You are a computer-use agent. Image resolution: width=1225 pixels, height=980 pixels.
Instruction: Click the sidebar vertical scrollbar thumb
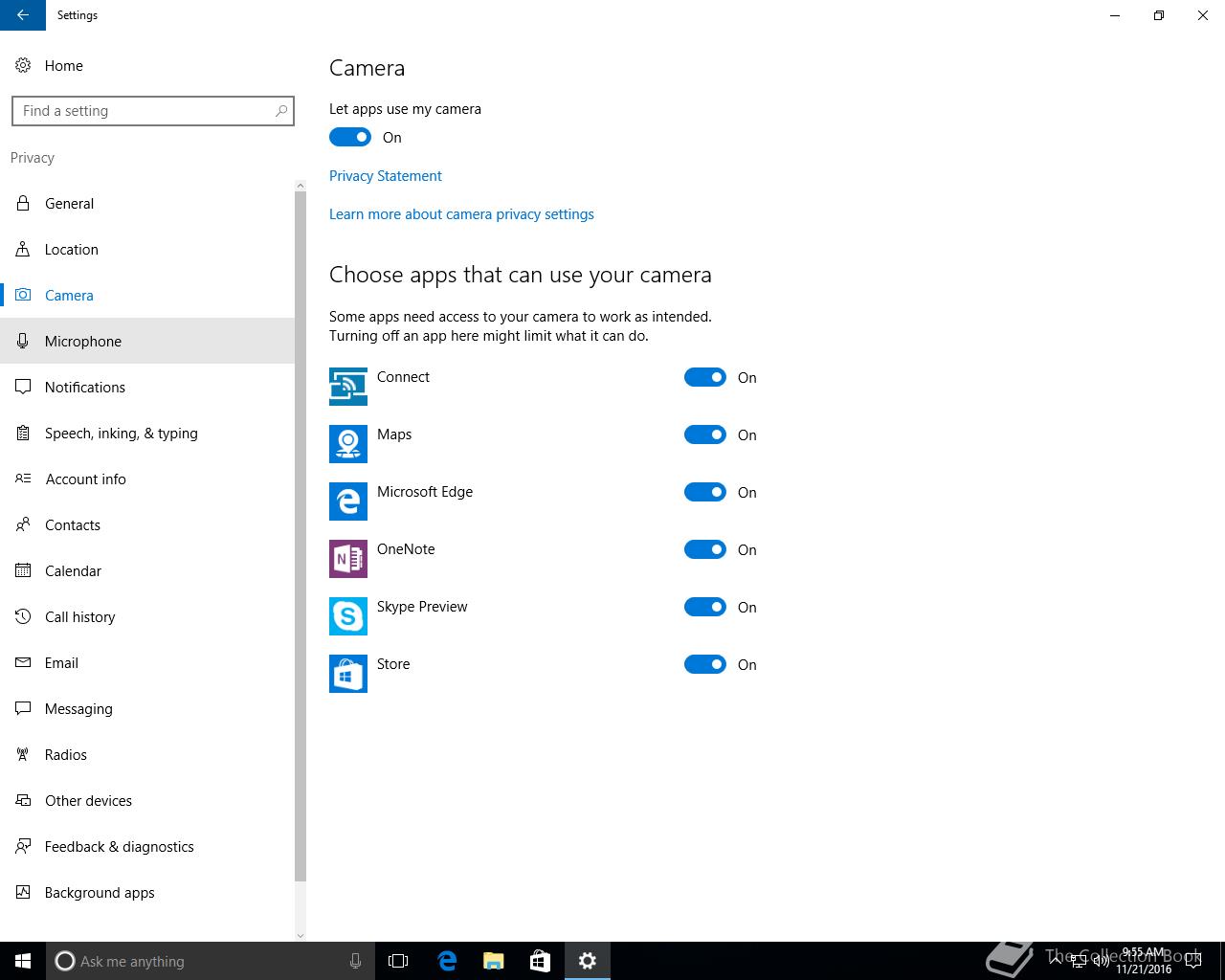tap(301, 536)
